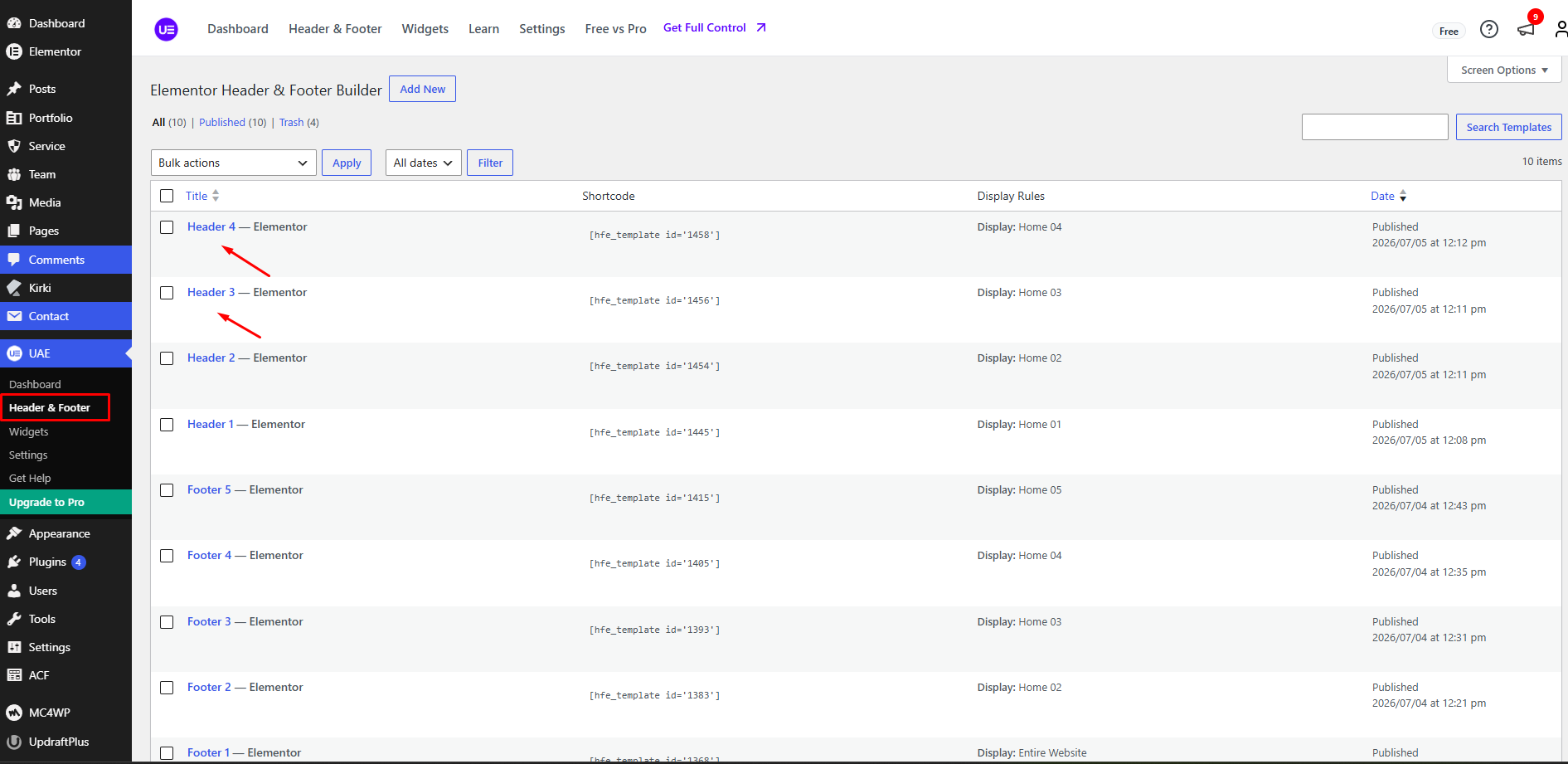1568x764 pixels.
Task: Open the Widgets top tab
Action: (x=425, y=28)
